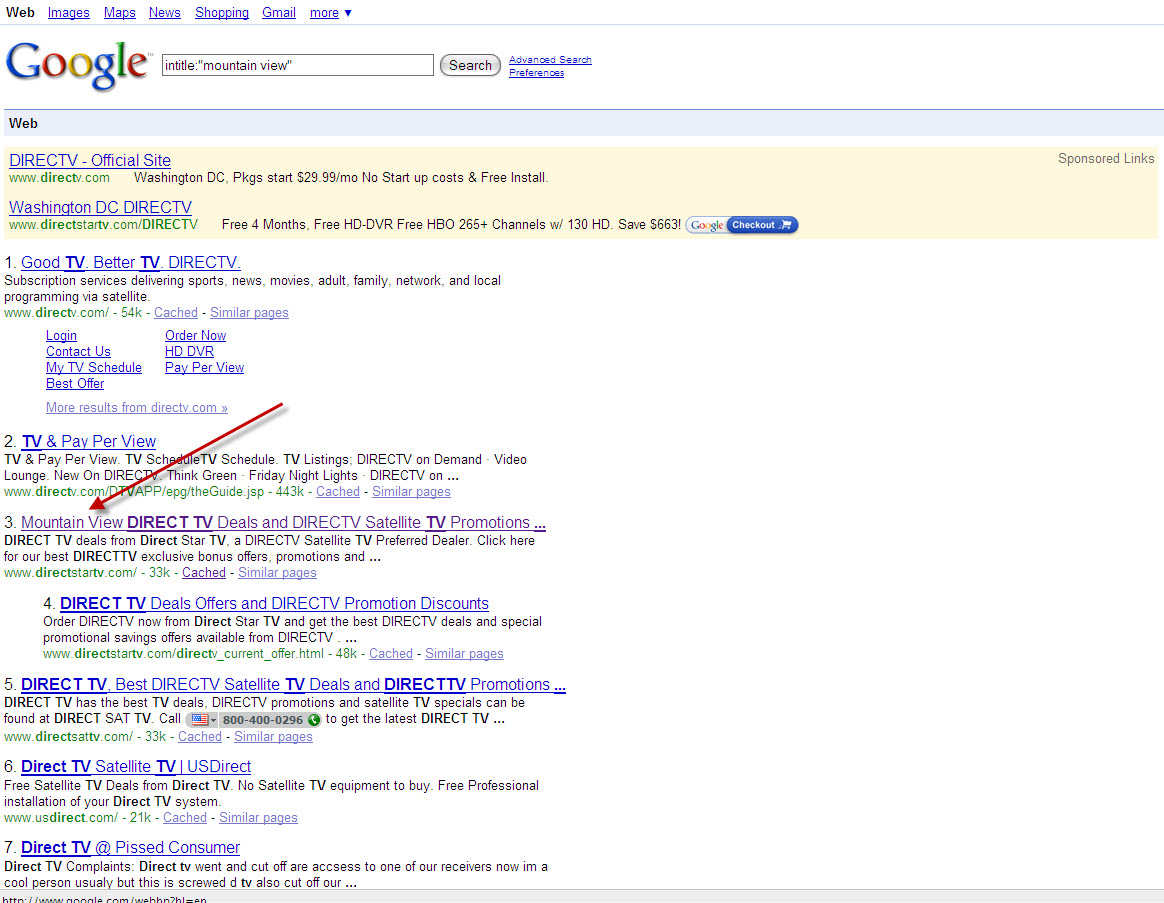
Task: Click the www.directstartv.com/DIRECTV ad URL
Action: point(103,224)
